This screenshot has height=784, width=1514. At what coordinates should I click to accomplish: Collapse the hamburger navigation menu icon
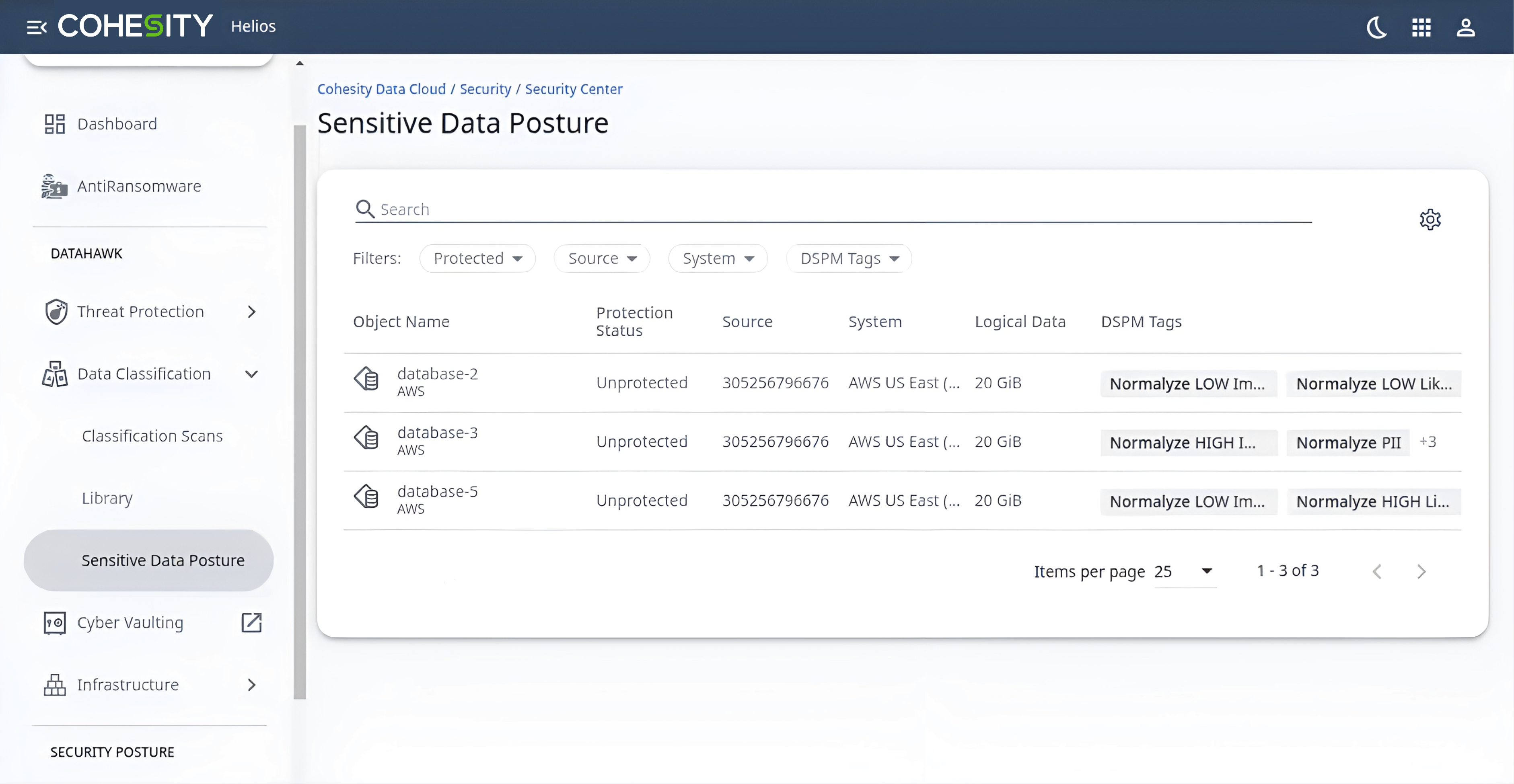37,27
